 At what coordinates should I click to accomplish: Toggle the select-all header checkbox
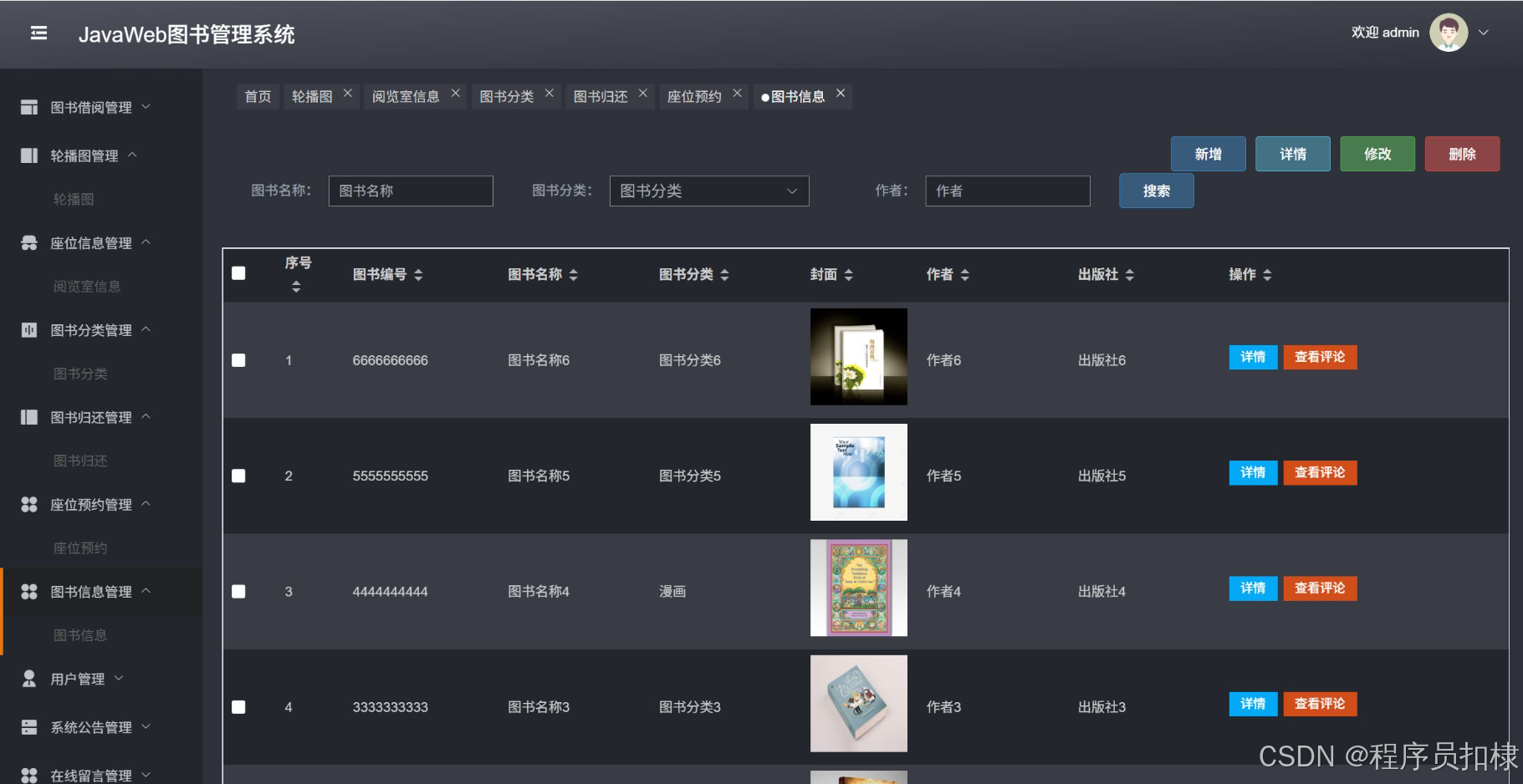(238, 273)
